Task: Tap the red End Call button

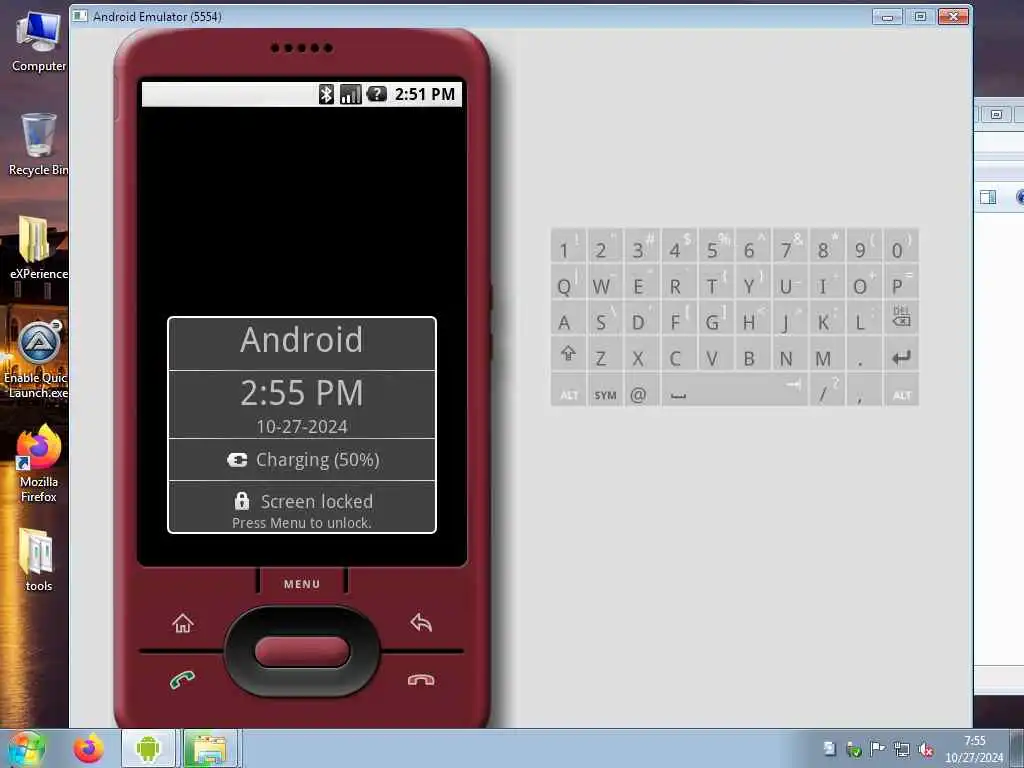Action: [421, 680]
